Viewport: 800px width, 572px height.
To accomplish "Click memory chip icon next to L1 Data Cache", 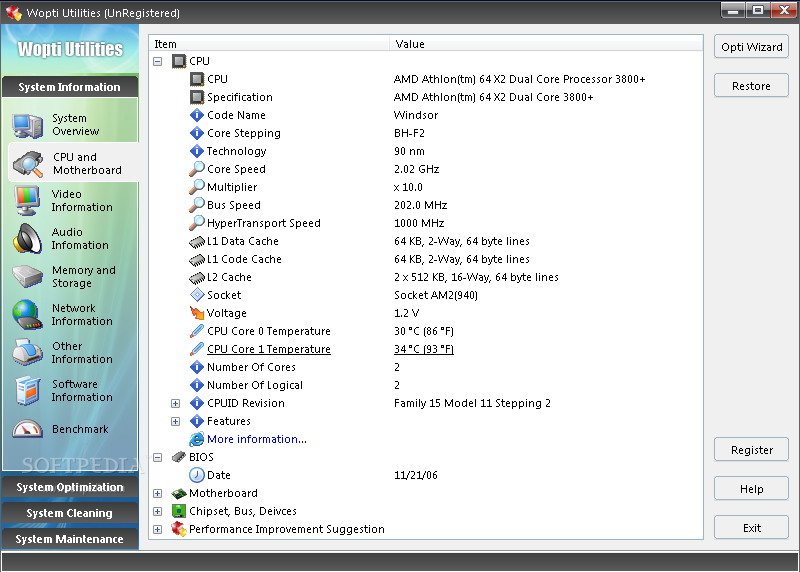I will click(197, 241).
